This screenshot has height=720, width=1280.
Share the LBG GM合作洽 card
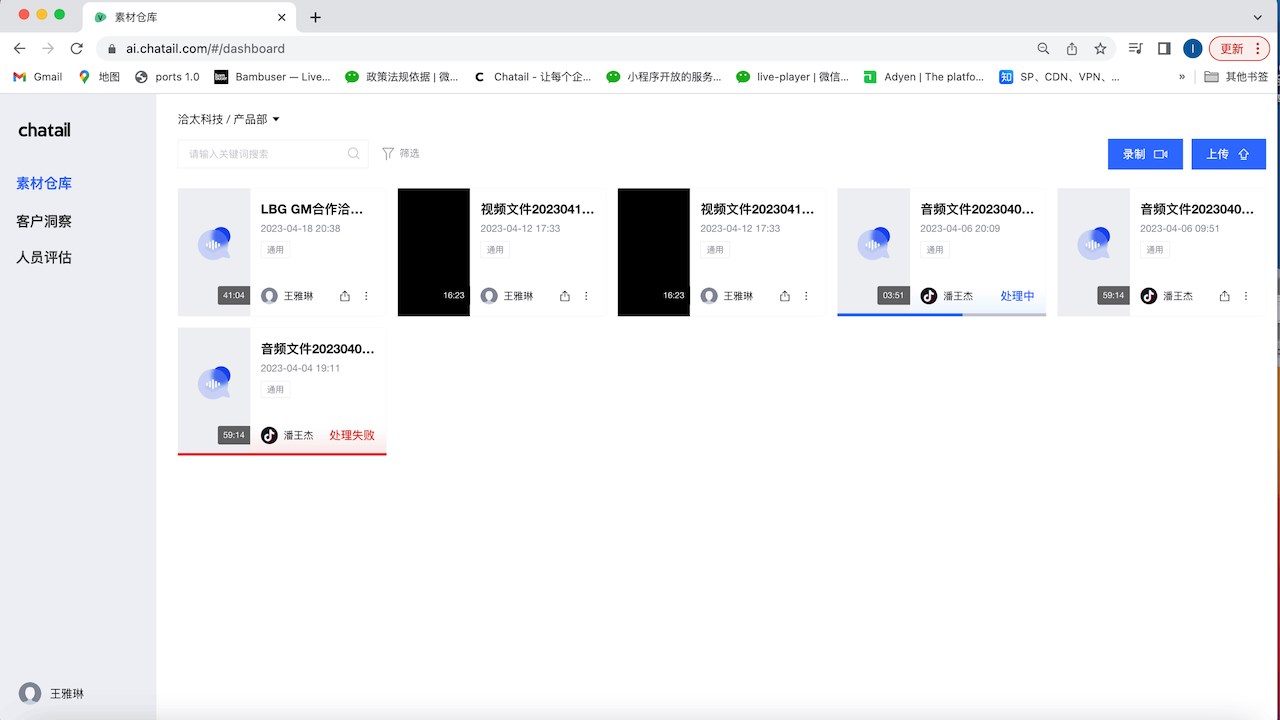click(x=345, y=296)
